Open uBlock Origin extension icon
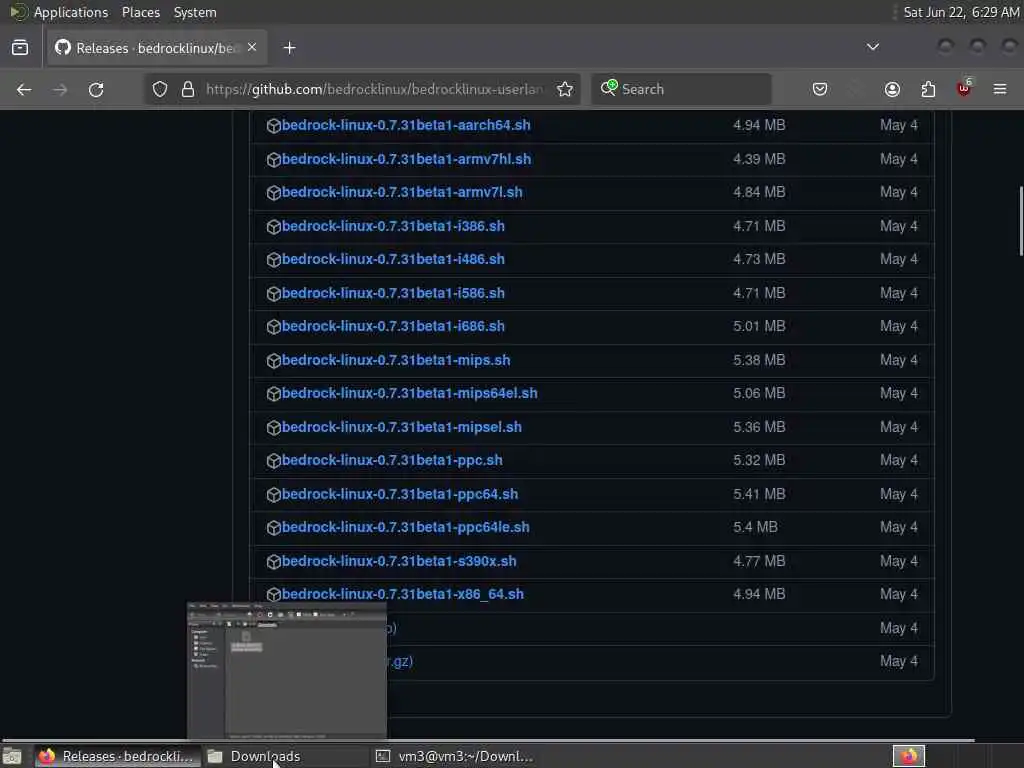This screenshot has width=1024, height=768. pos(964,88)
